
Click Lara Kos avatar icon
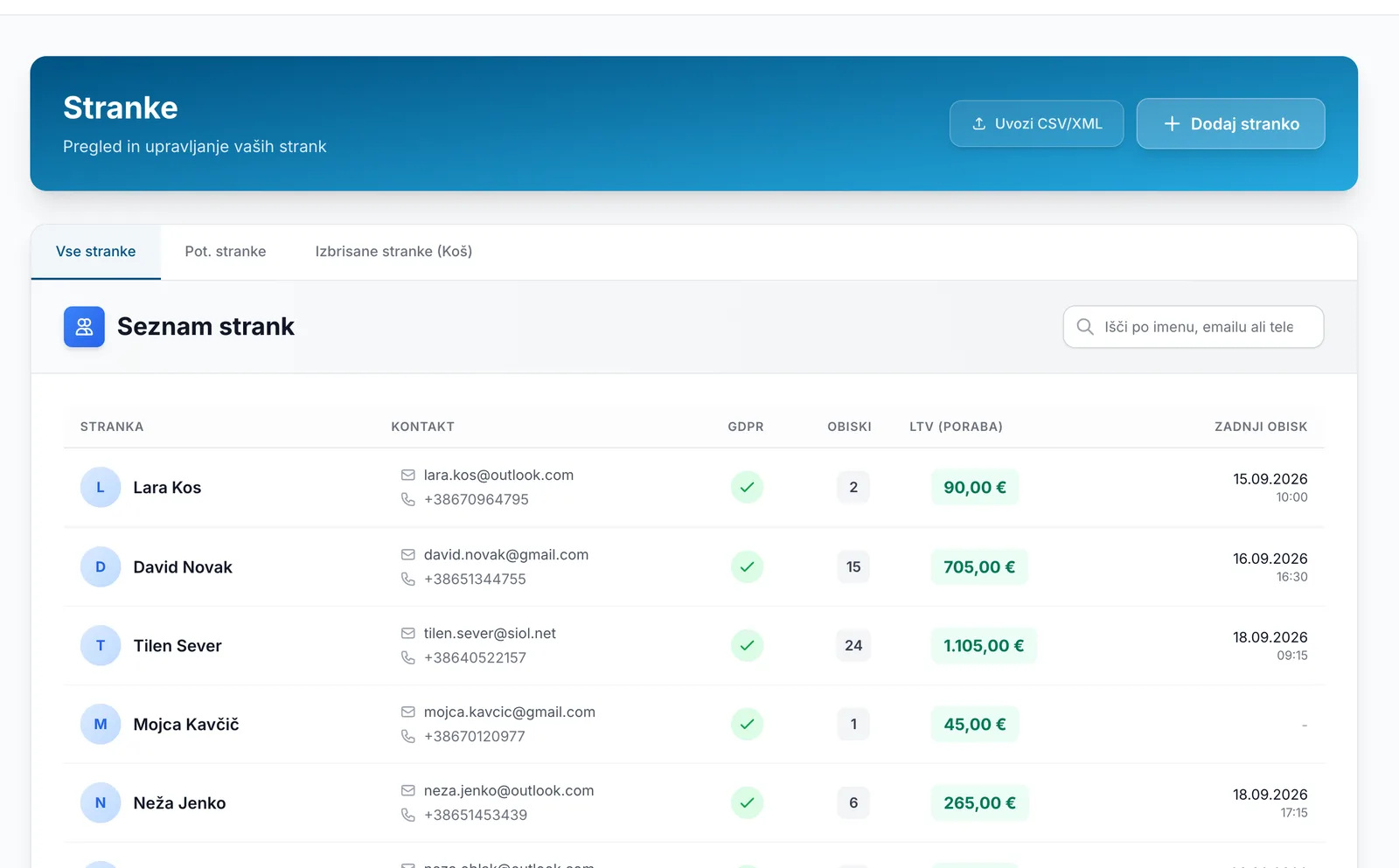click(x=101, y=488)
